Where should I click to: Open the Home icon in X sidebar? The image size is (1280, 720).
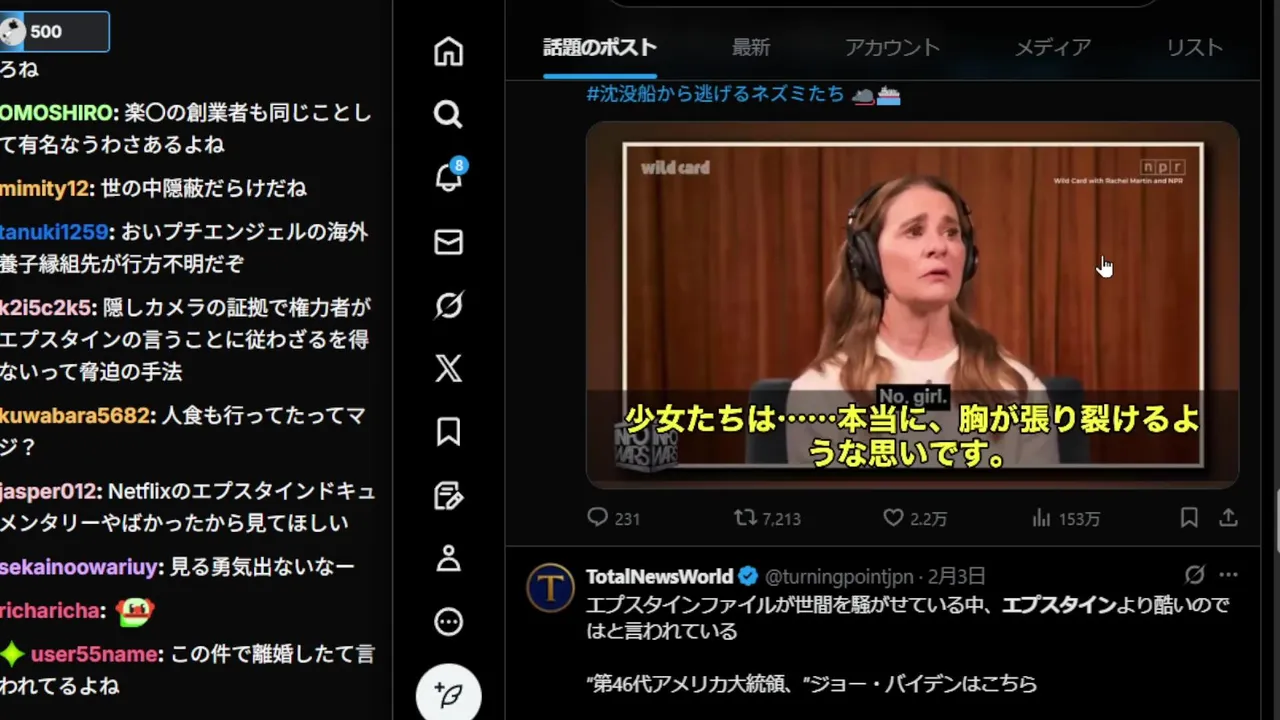pyautogui.click(x=448, y=51)
